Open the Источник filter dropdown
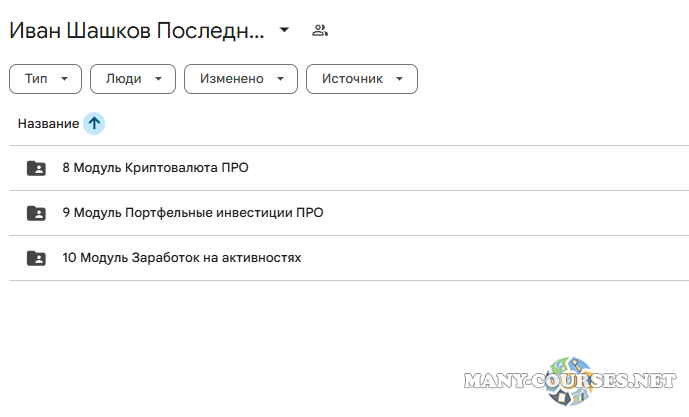The height and width of the screenshot is (417, 689). (x=361, y=79)
